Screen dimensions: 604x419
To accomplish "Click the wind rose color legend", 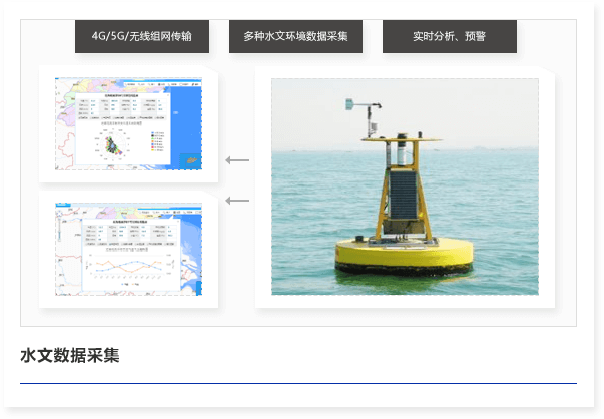I will point(158,142).
